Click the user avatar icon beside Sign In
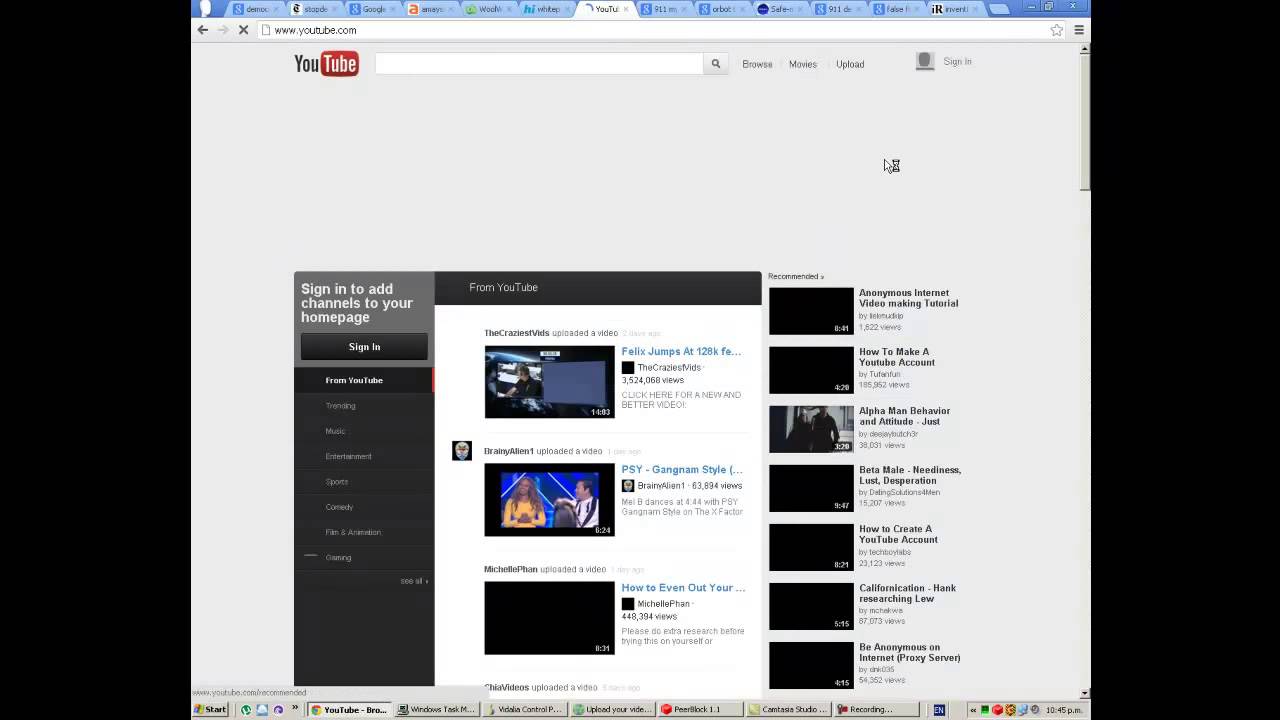This screenshot has height=720, width=1280. 925,61
